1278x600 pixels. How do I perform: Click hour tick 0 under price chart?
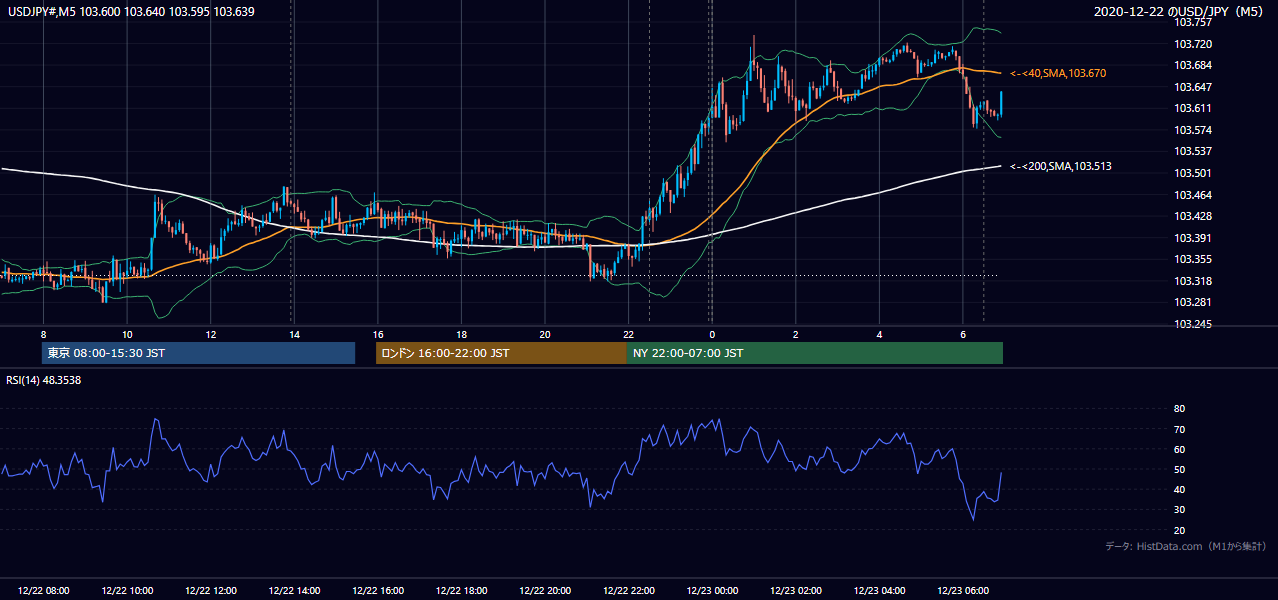(x=712, y=334)
